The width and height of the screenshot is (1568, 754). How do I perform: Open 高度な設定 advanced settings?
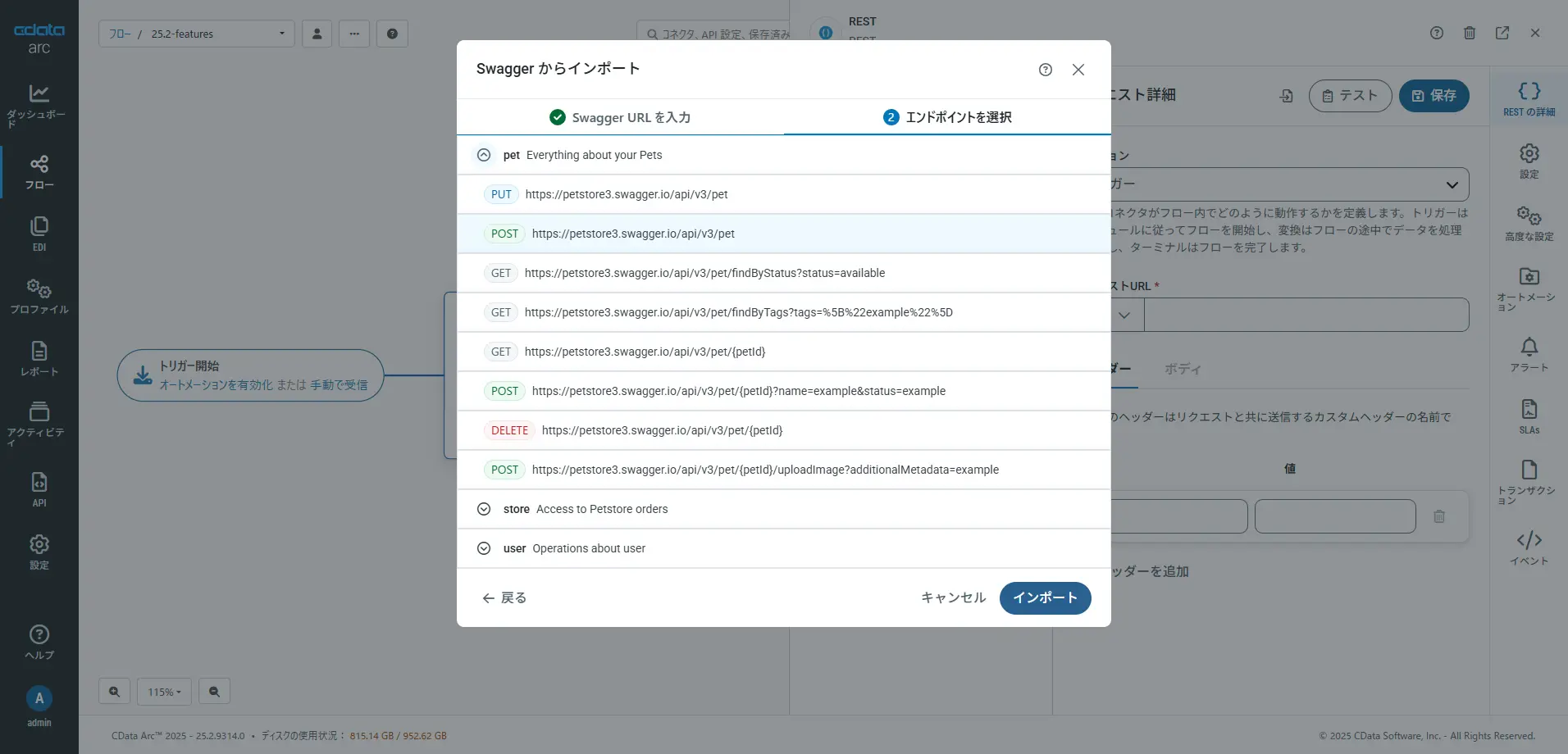tap(1529, 224)
